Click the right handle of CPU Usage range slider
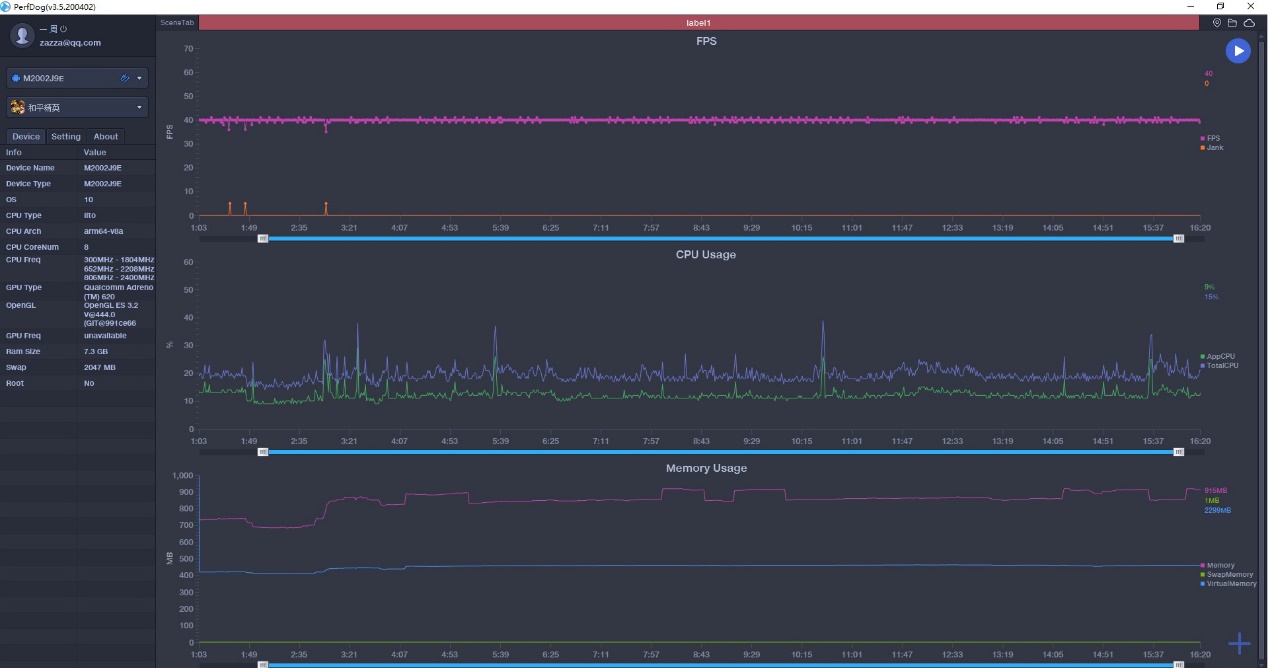This screenshot has width=1270, height=668. click(1179, 452)
